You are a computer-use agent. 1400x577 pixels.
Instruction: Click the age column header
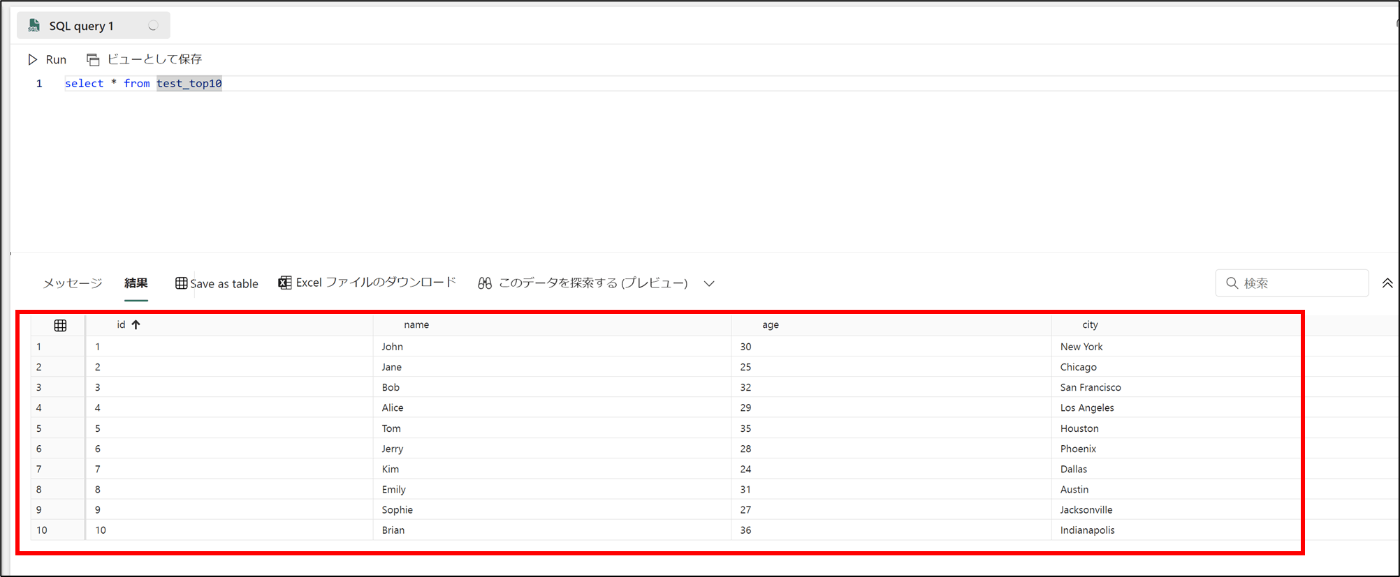[891, 325]
